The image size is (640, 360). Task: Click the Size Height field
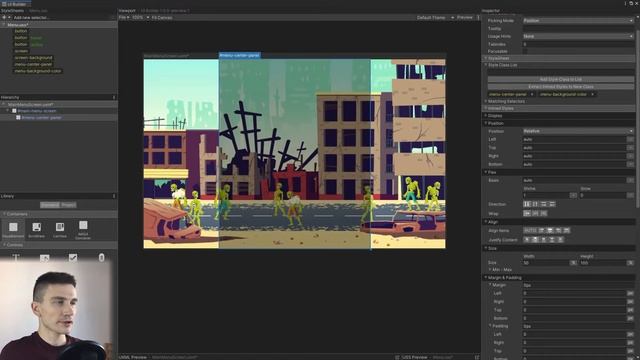[x=603, y=263]
